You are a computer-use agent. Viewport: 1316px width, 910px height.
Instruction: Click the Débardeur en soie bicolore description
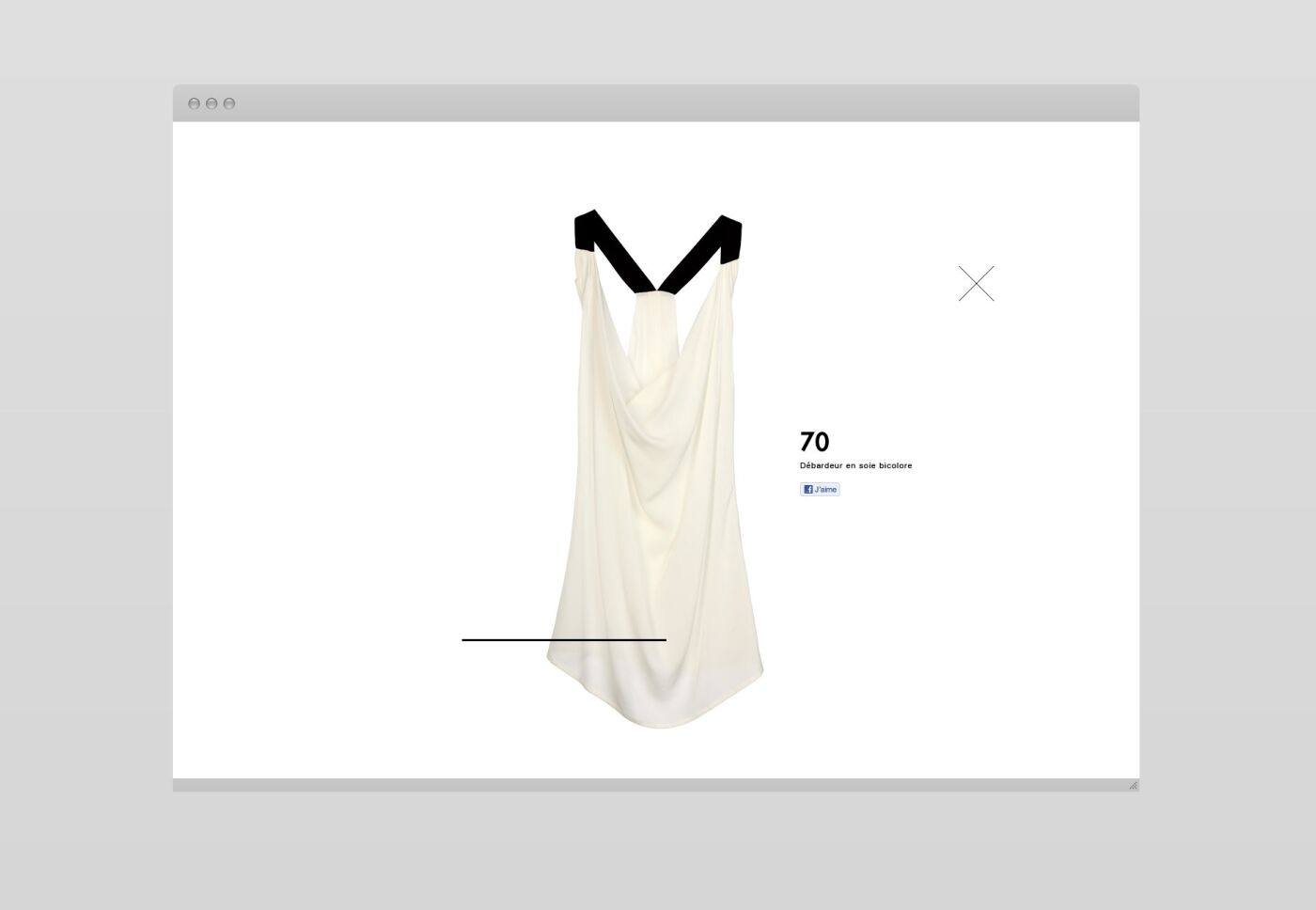855,465
